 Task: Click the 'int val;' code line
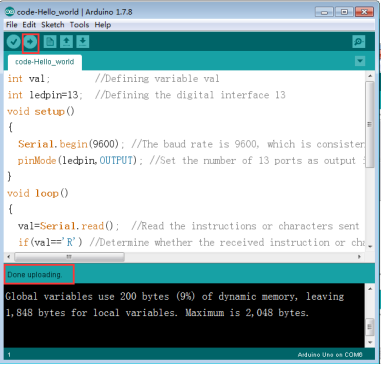29,79
